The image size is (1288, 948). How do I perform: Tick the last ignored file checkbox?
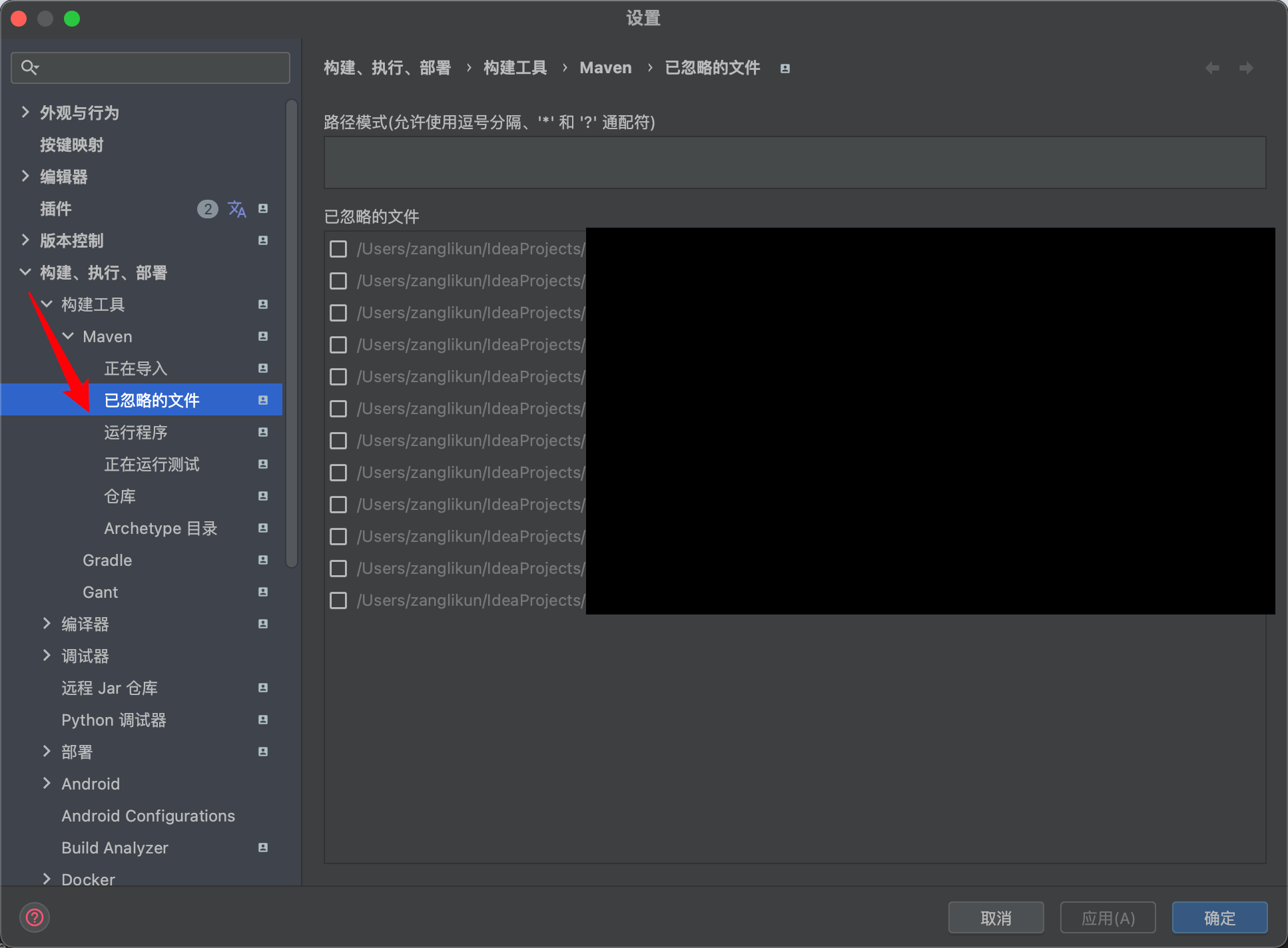click(338, 600)
